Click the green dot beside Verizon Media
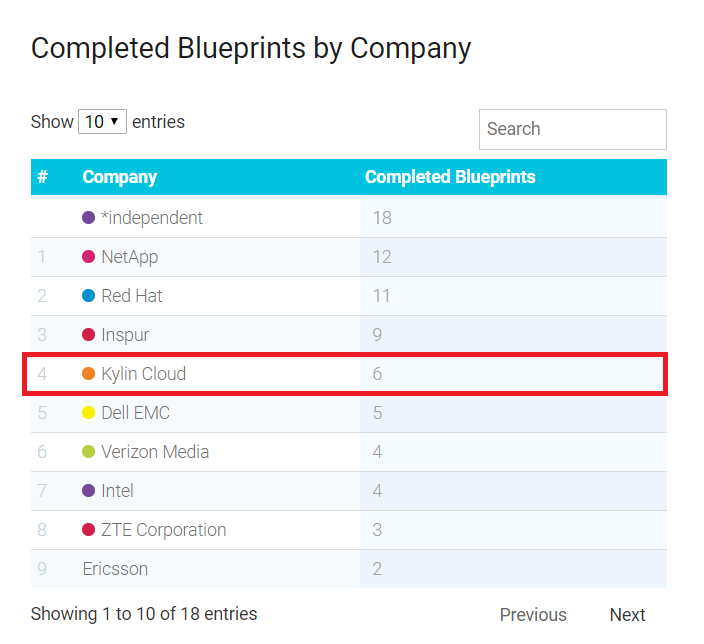 pos(88,452)
